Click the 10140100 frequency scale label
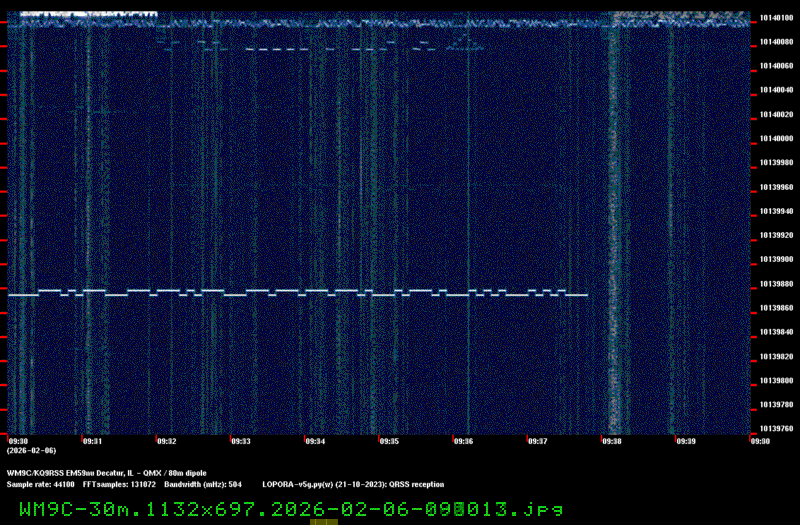This screenshot has height=525, width=800. click(776, 18)
